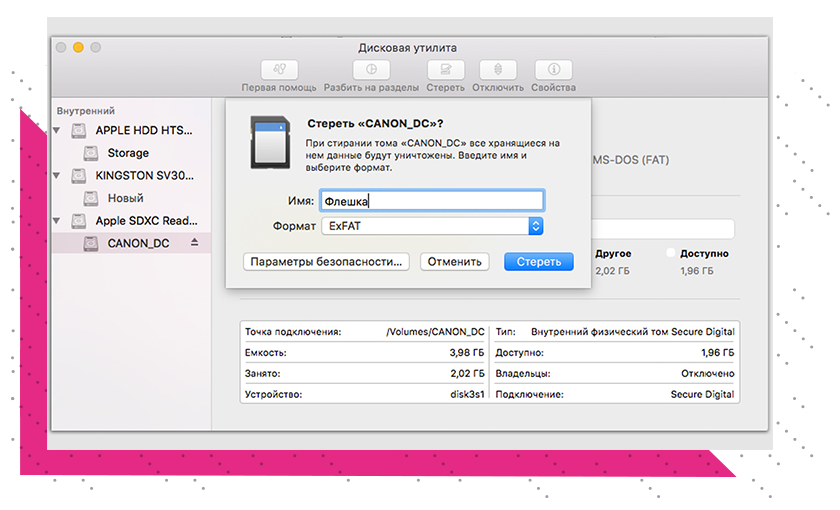Click the Apple SDXC Reader drive icon
The image size is (840, 510).
click(x=79, y=221)
